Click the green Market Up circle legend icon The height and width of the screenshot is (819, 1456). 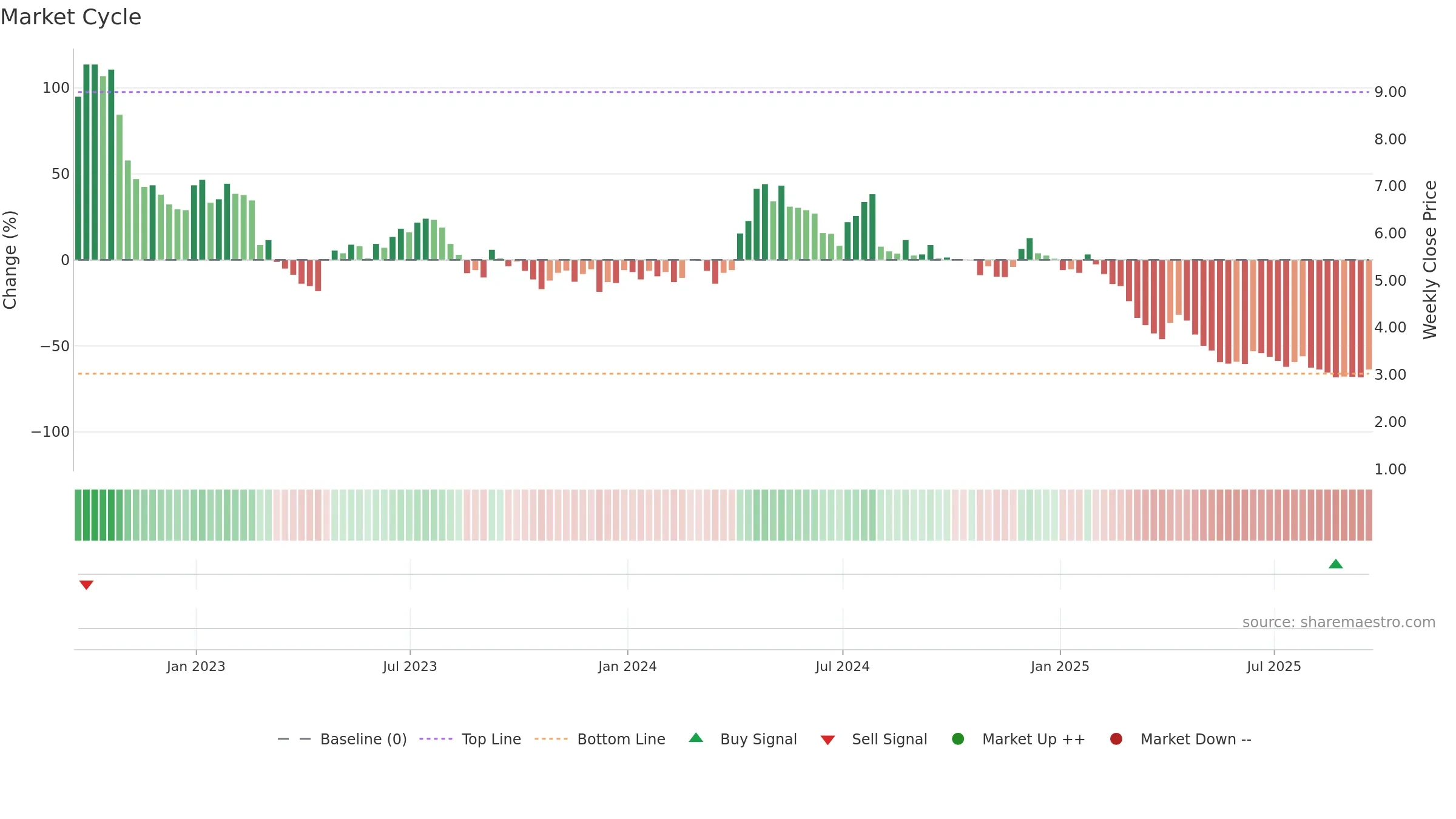958,739
